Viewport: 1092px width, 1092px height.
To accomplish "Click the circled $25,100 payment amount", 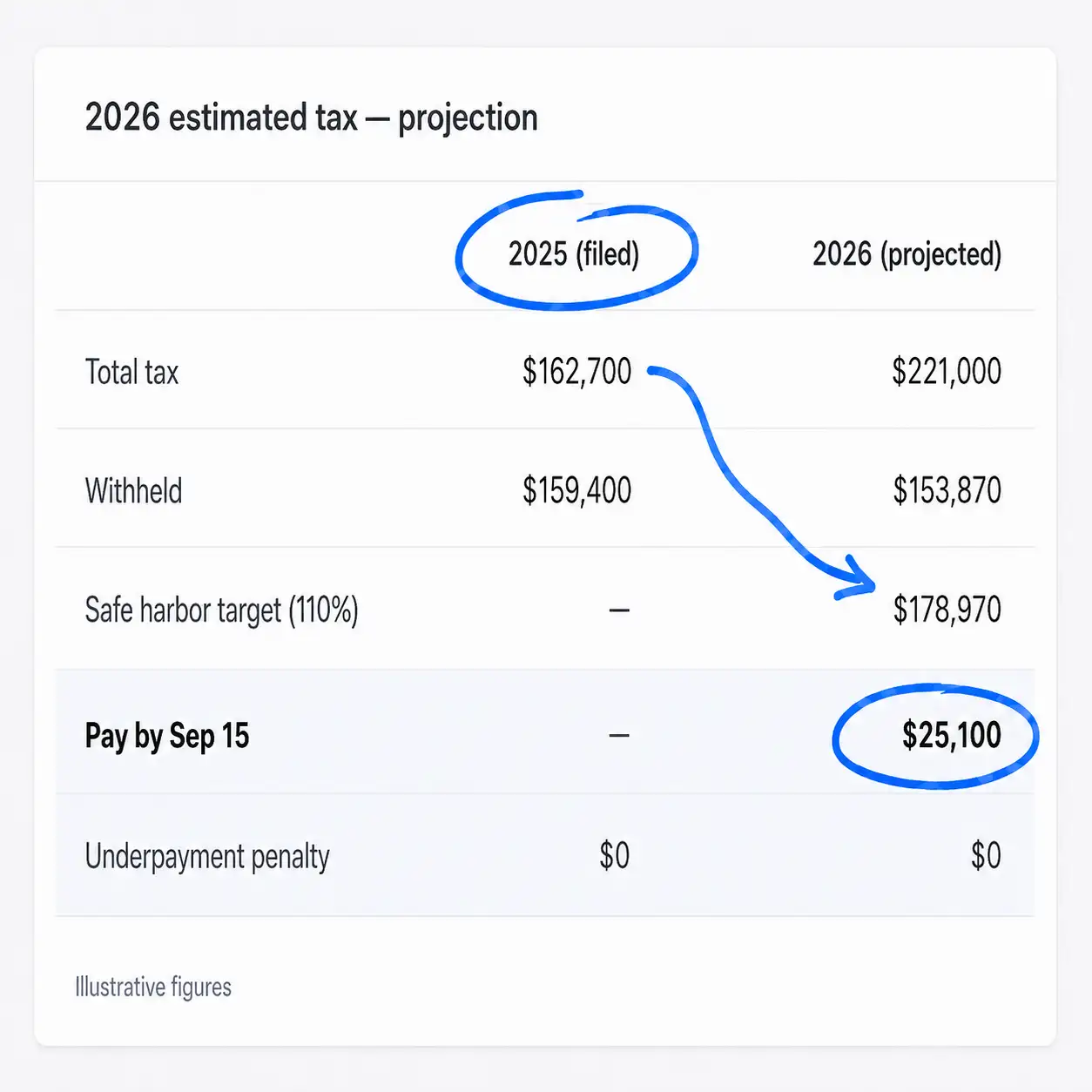I will click(x=951, y=736).
